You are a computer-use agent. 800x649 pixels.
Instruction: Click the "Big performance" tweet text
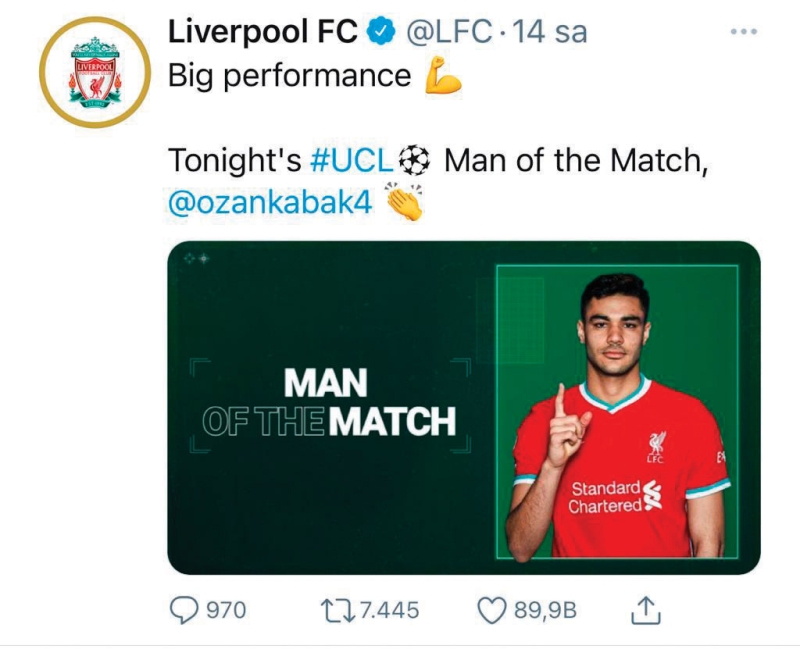(289, 77)
